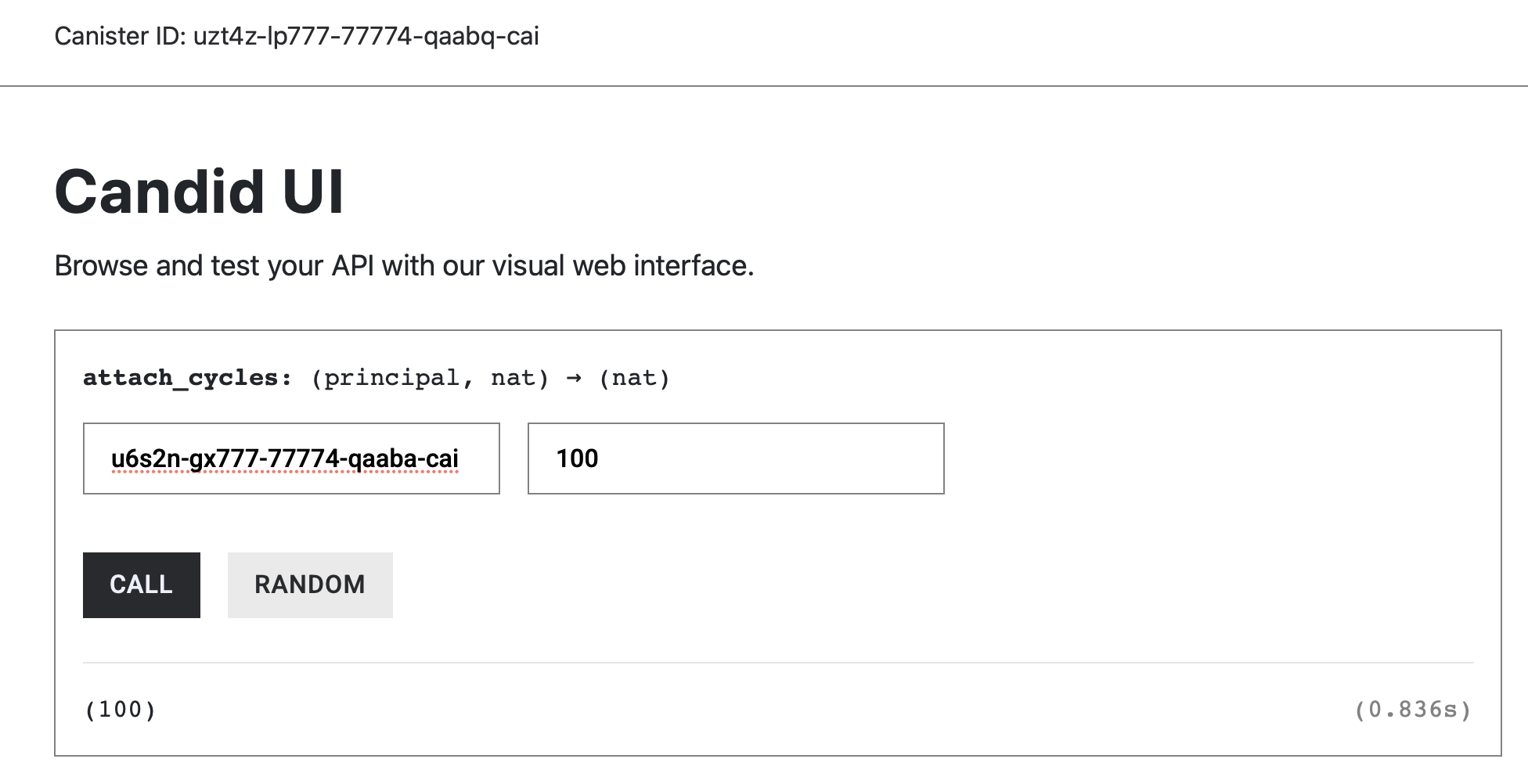Click the arrow symbol in the method signature
Viewport: 1528px width, 784px height.
pyautogui.click(x=572, y=377)
